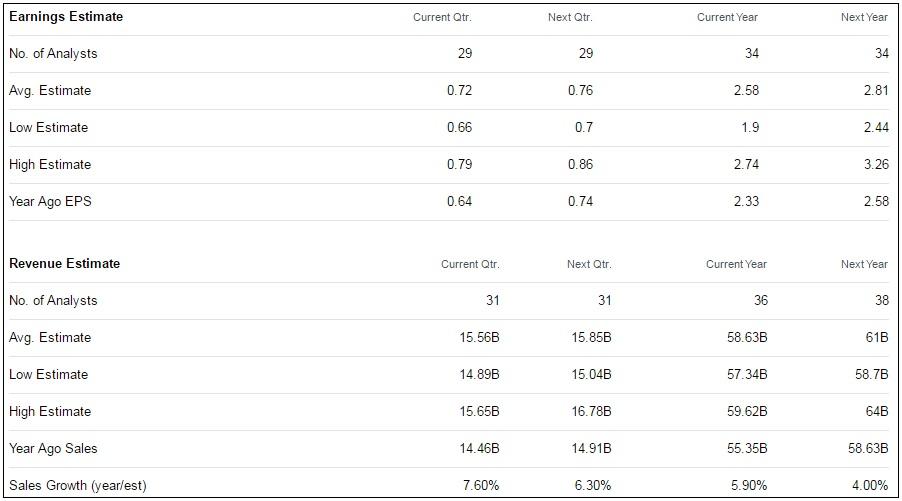Select Current Qtr. column header in Earnings table

tap(442, 17)
